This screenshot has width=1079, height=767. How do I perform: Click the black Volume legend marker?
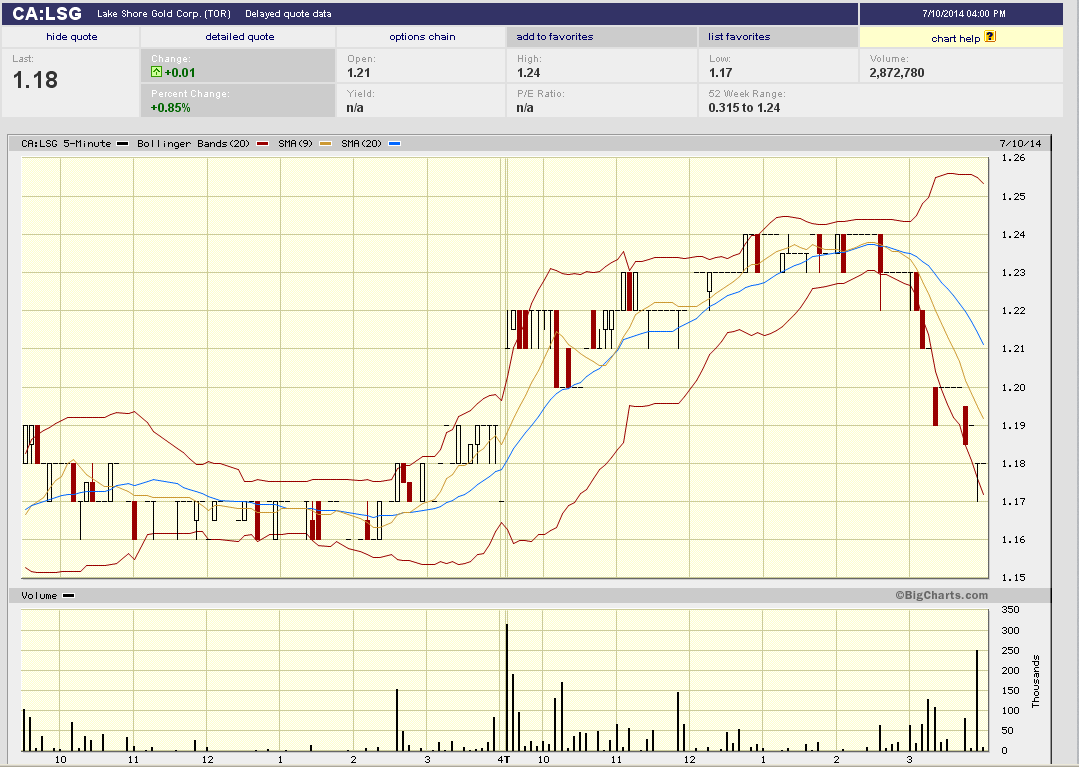pos(68,596)
